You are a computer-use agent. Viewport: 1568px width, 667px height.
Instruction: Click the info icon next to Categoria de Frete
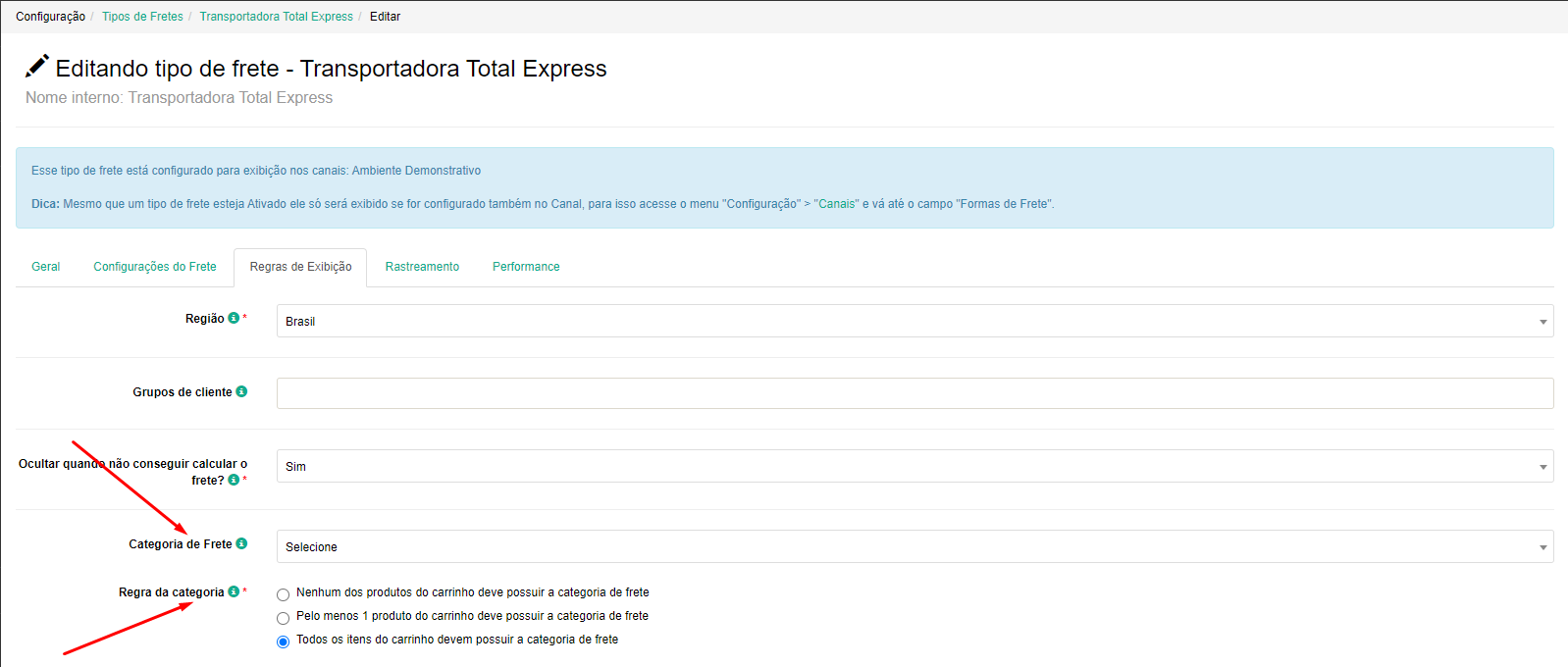click(x=241, y=543)
